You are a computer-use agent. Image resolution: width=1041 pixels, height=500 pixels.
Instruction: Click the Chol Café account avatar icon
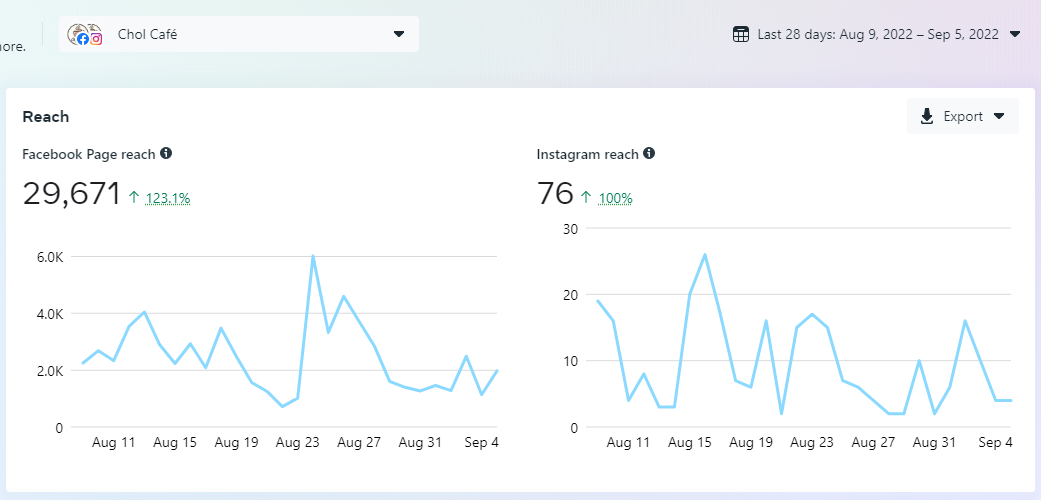(85, 34)
